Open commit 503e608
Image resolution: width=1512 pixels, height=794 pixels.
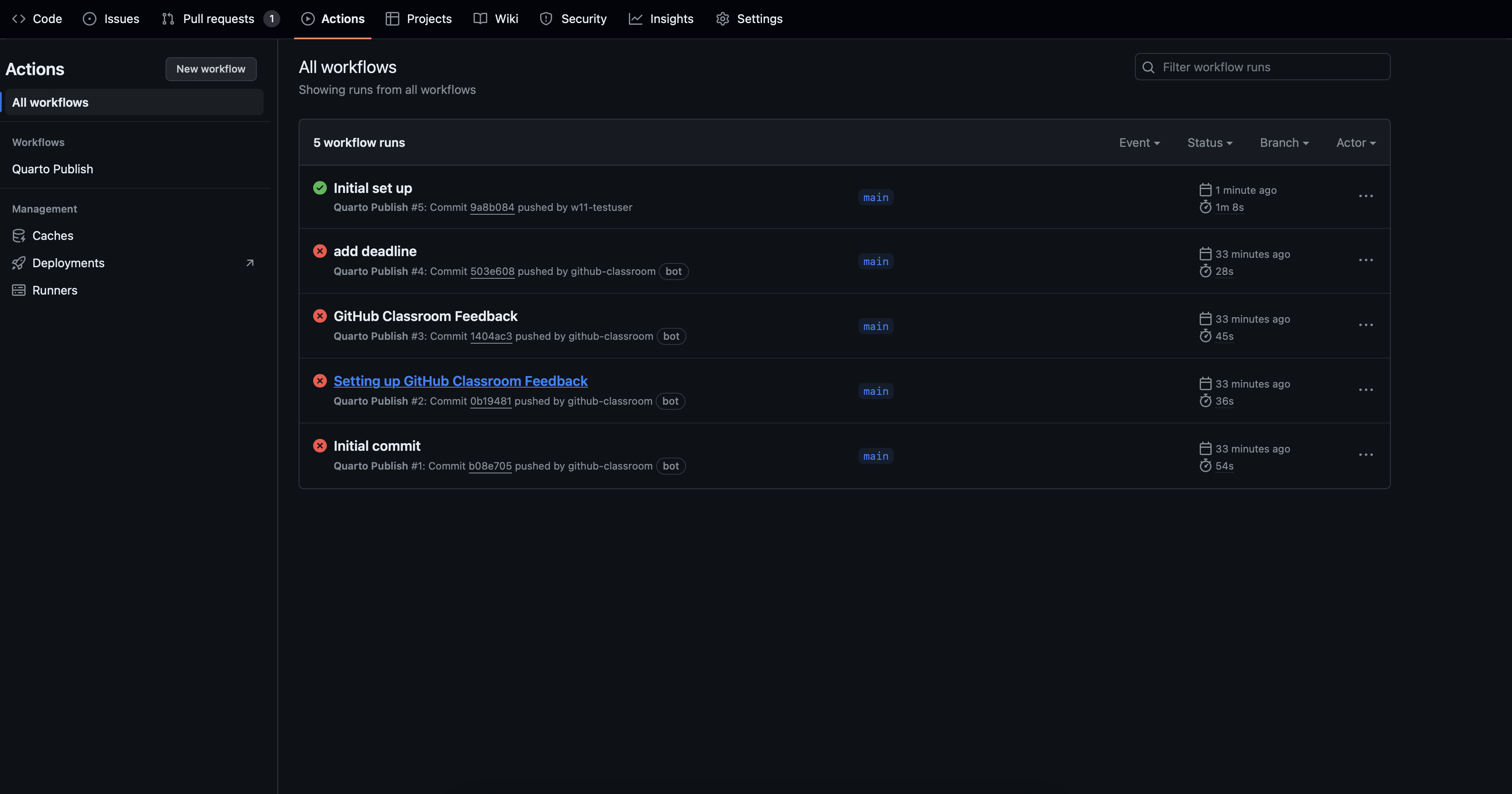pos(492,271)
